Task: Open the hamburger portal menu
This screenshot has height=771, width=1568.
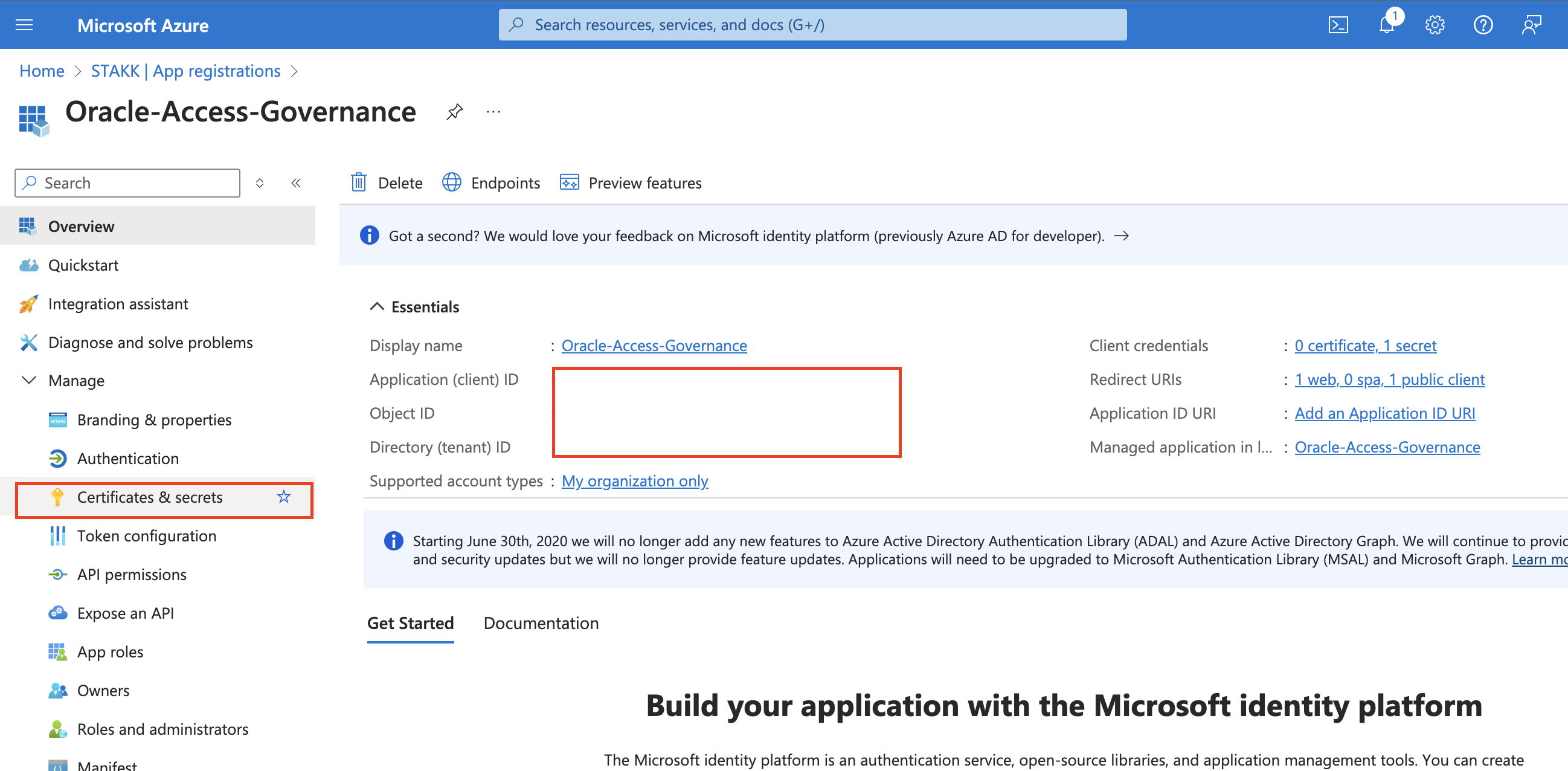Action: [x=24, y=25]
